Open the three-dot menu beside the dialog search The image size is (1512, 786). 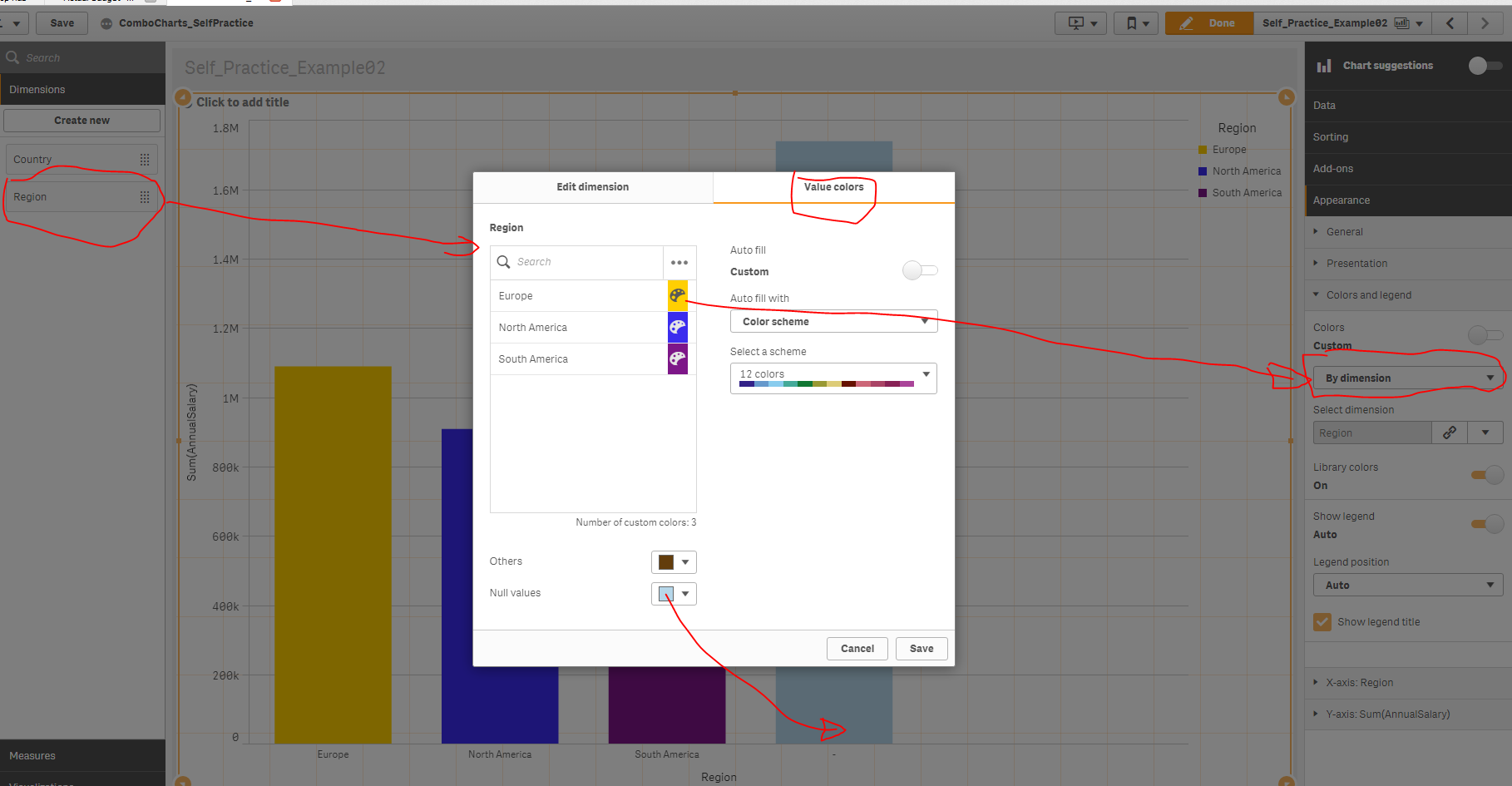[x=679, y=262]
